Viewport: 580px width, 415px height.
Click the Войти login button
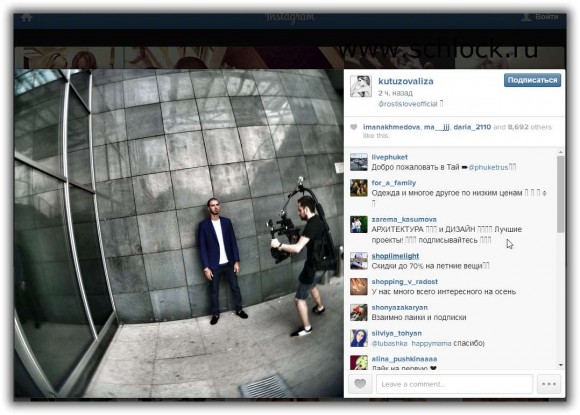click(540, 17)
